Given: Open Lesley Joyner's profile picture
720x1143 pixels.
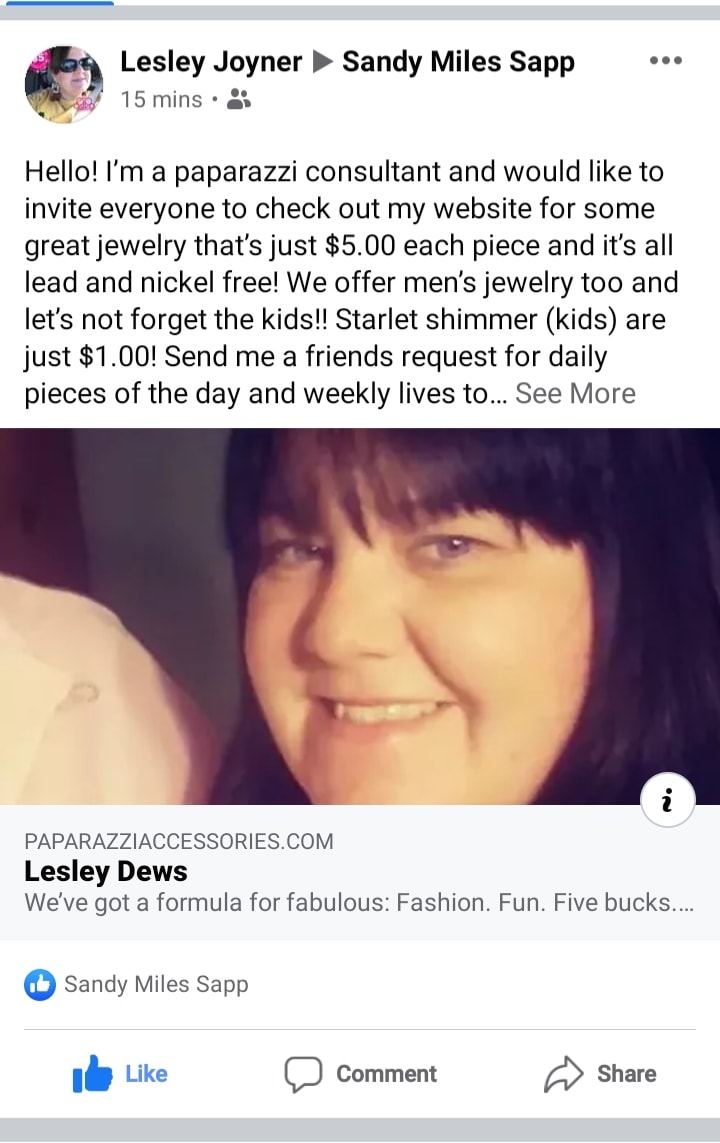Looking at the screenshot, I should coord(64,84).
